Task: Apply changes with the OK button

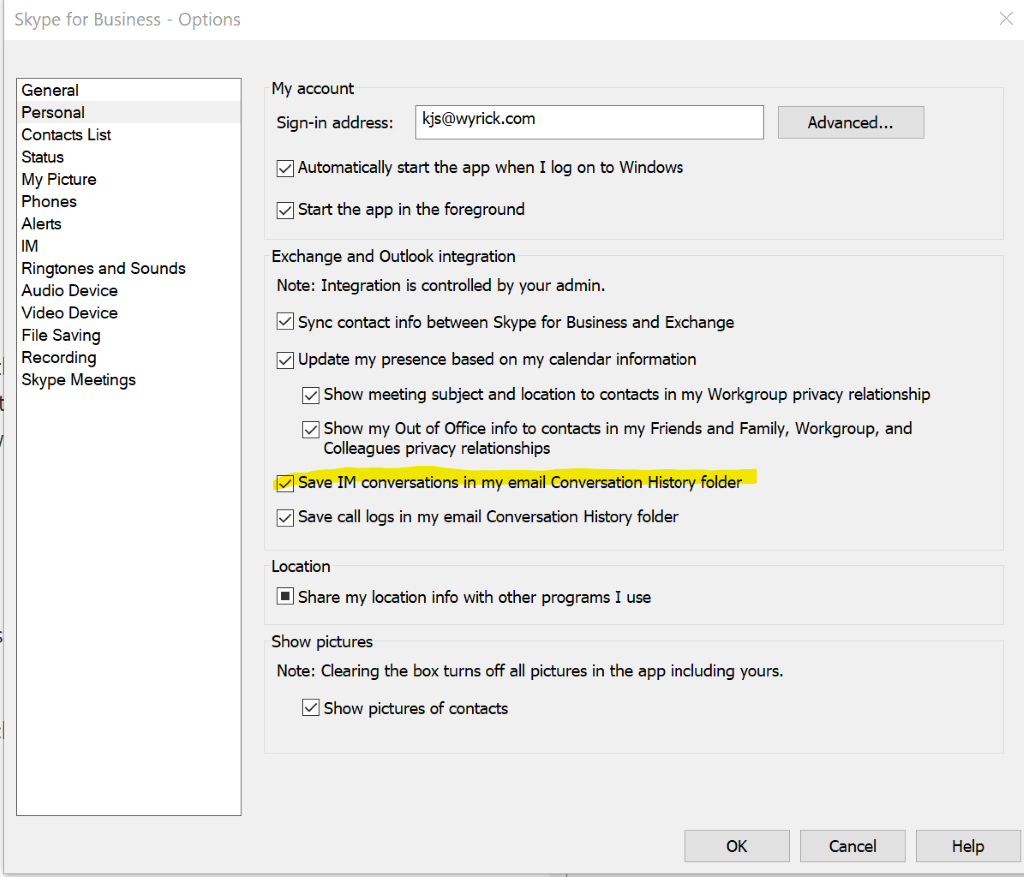Action: pos(737,845)
